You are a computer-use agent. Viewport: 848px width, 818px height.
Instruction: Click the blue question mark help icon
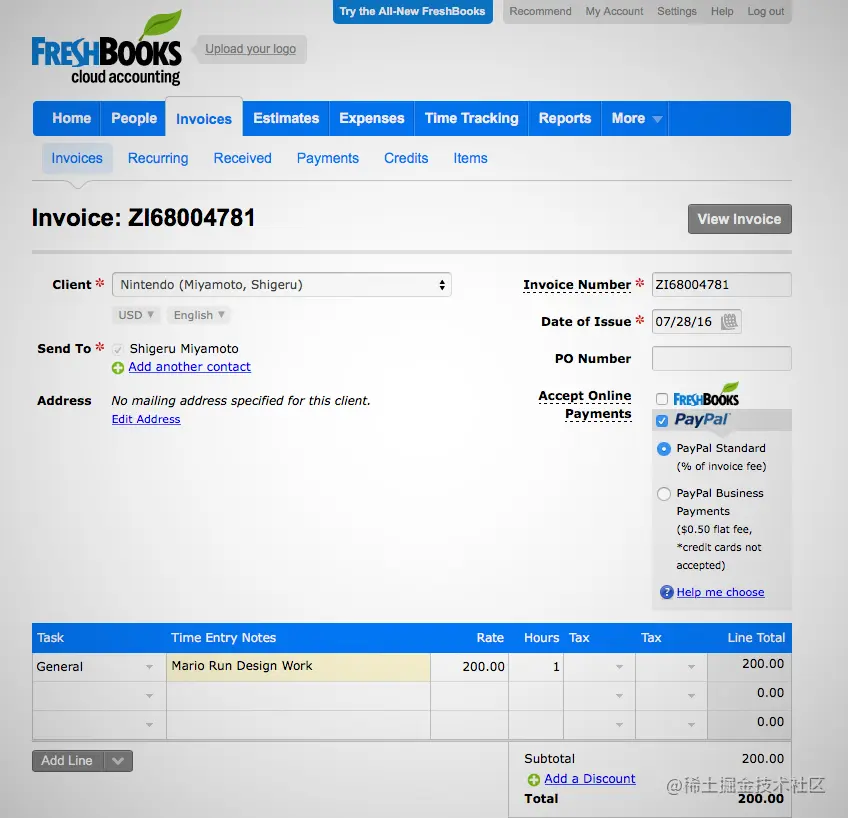[x=666, y=592]
